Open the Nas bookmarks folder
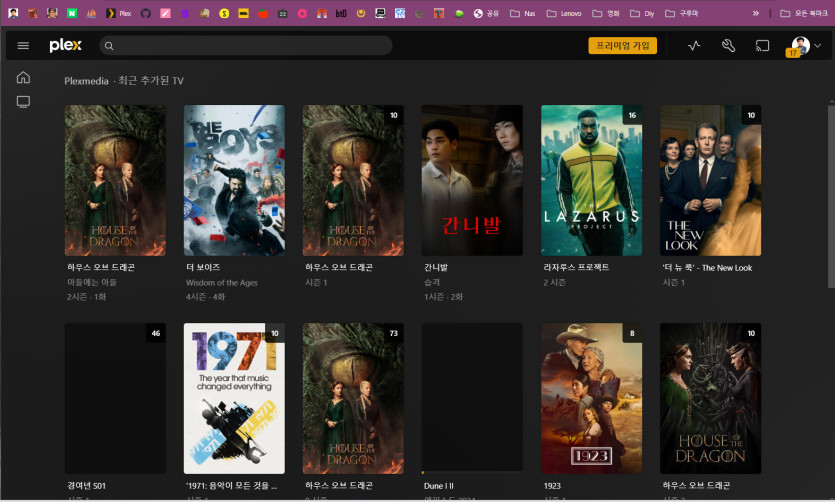835x502 pixels. (x=522, y=13)
